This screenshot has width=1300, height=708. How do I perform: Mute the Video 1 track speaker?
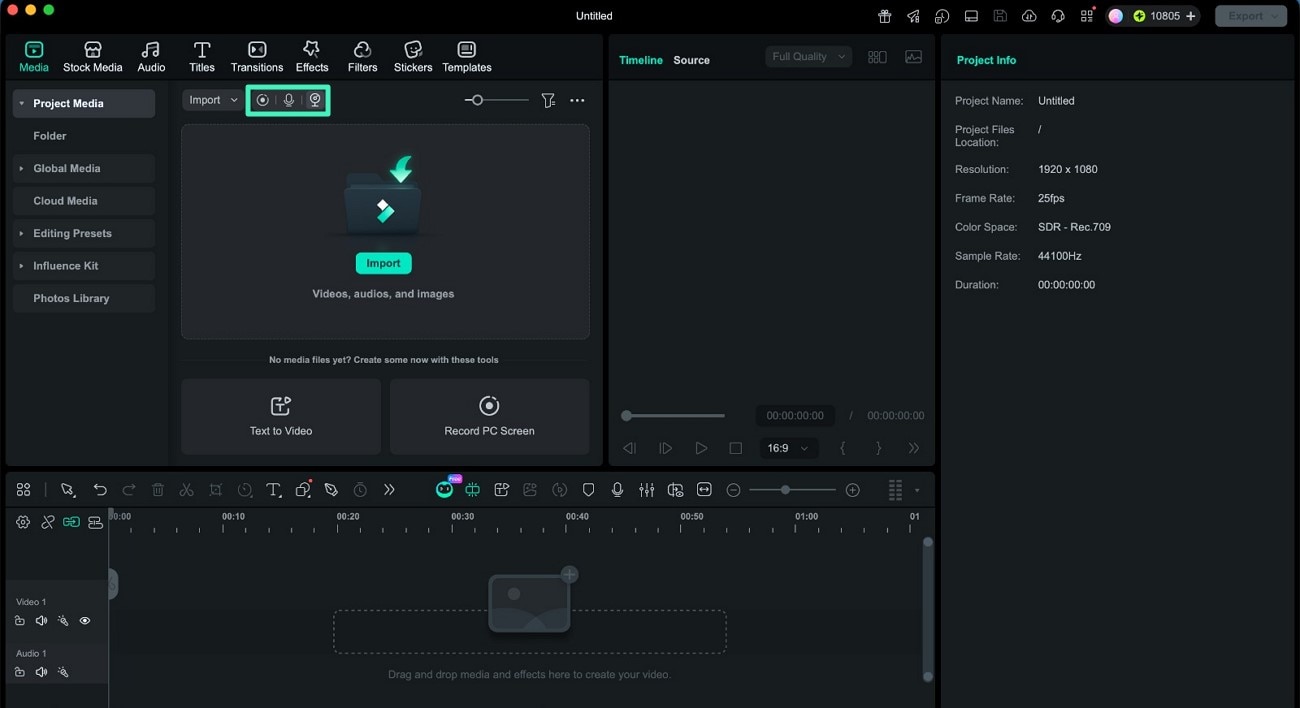click(41, 621)
